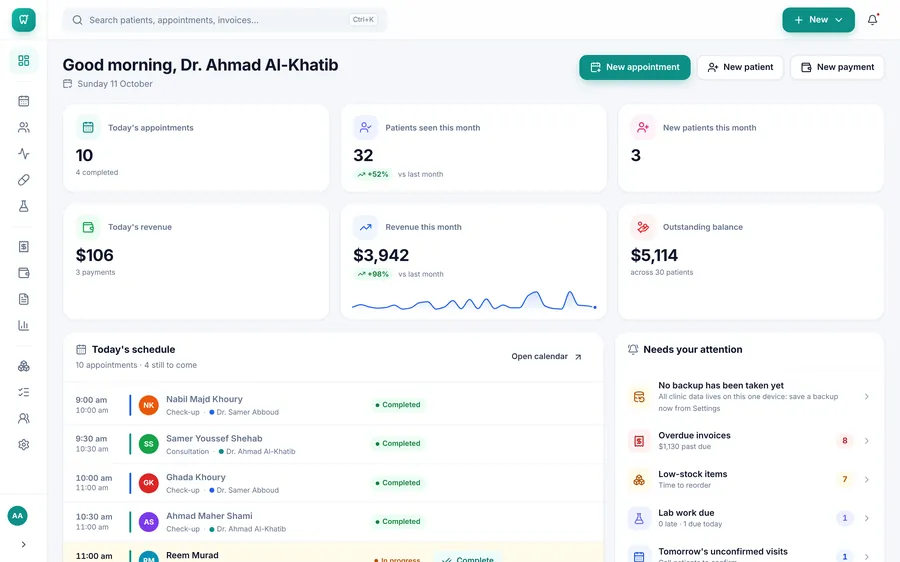Screen dimensions: 900x562
Task: Open calendar link in Today's schedule
Action: [546, 356]
